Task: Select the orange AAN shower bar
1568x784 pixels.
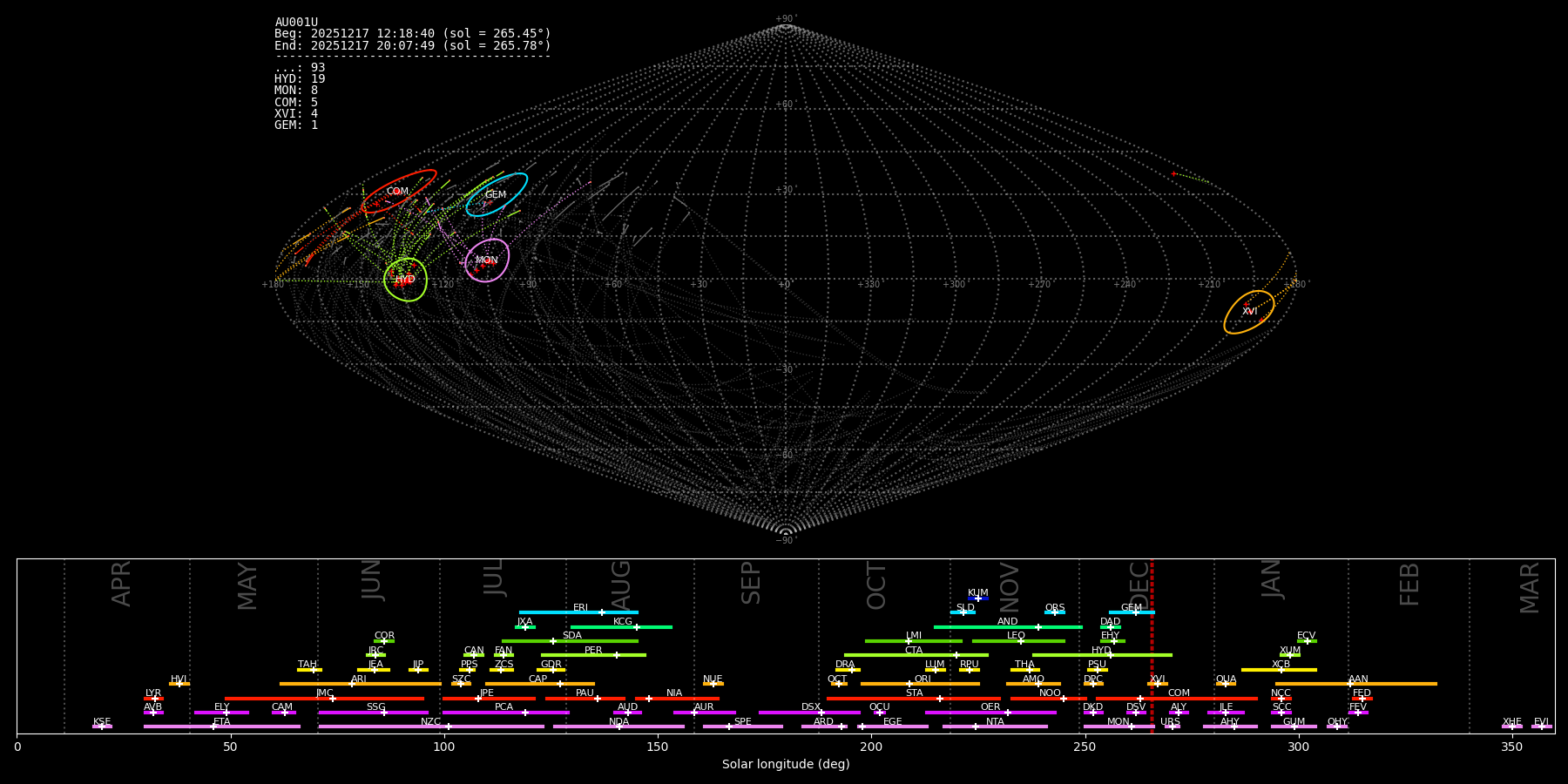Action: 1356,684
